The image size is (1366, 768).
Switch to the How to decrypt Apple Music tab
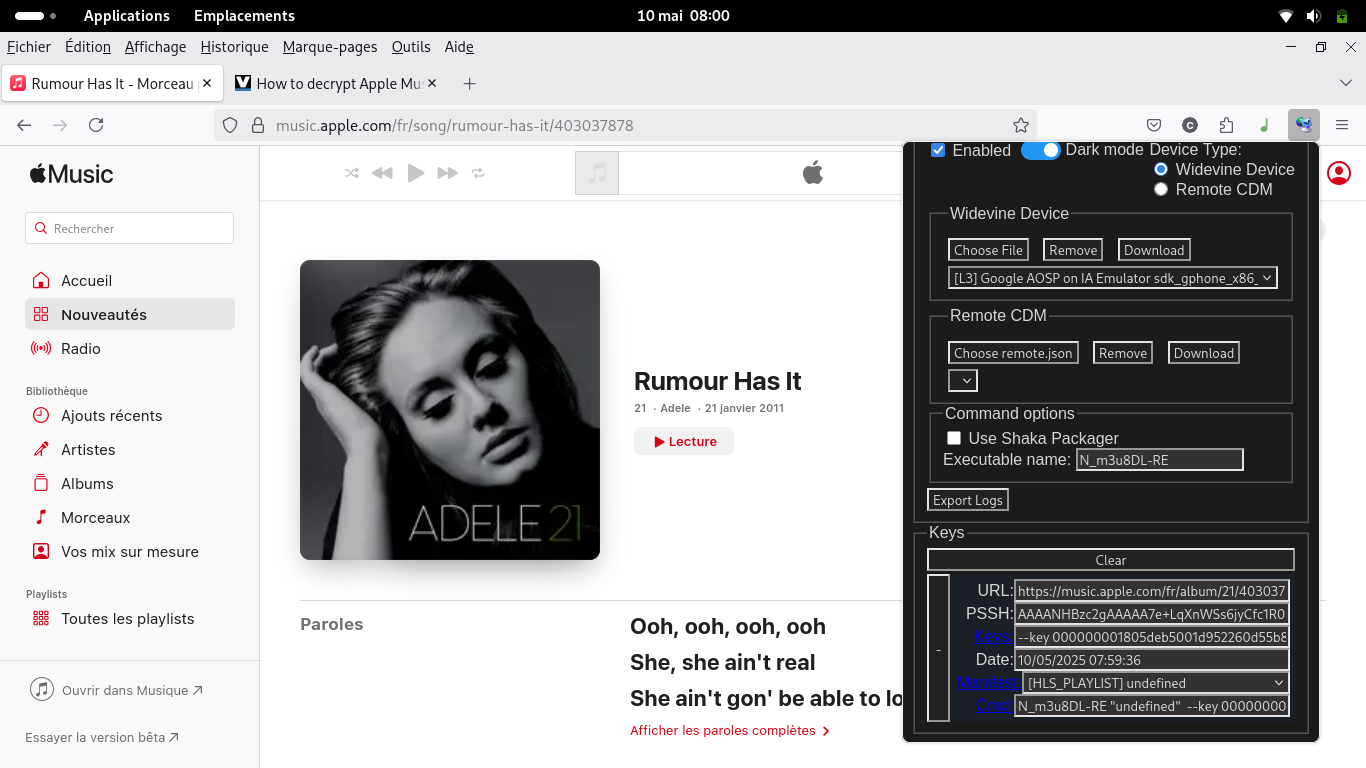pos(335,84)
